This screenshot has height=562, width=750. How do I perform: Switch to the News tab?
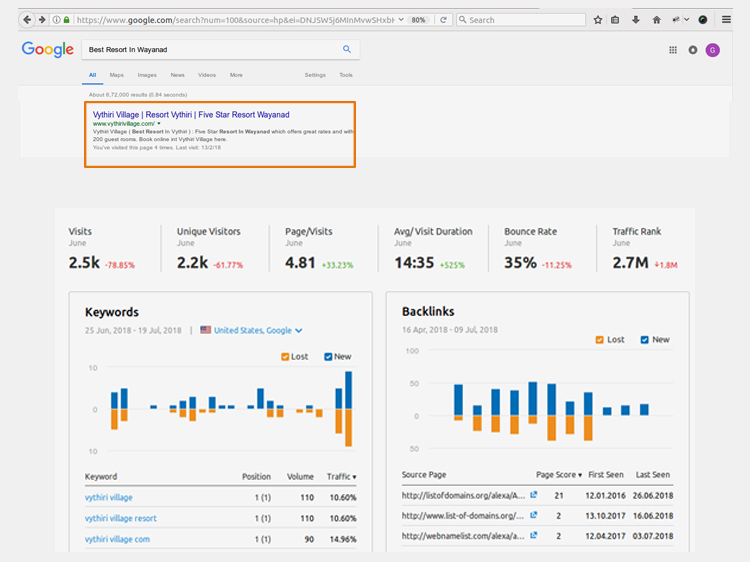click(177, 75)
